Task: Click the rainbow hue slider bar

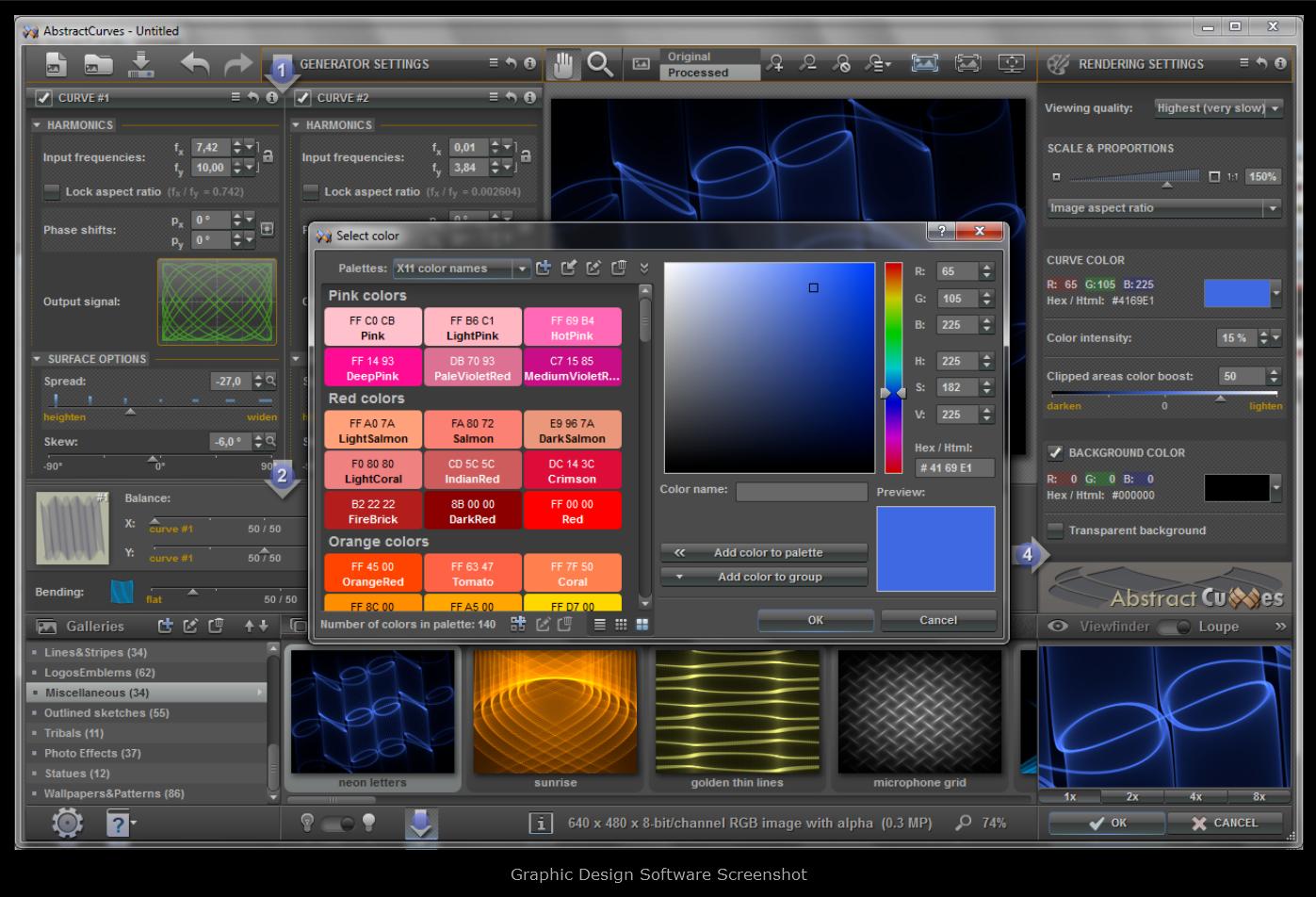Action: 893,368
